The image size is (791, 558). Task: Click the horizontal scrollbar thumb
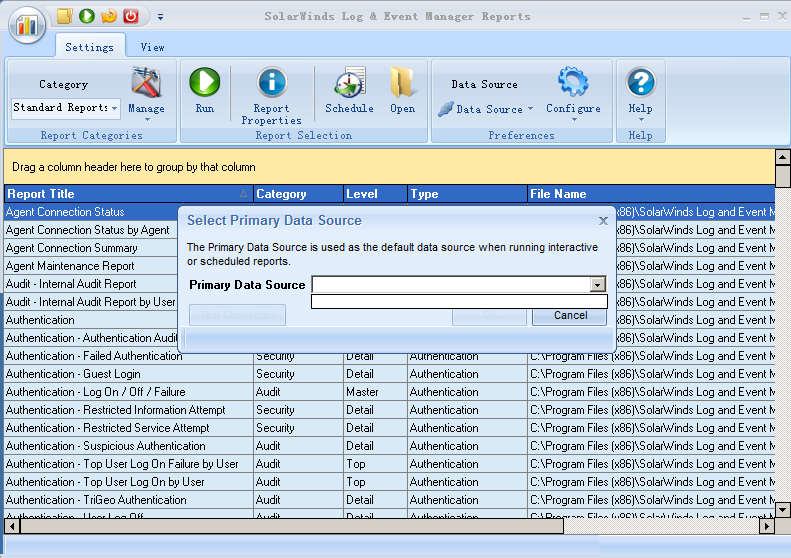point(292,526)
